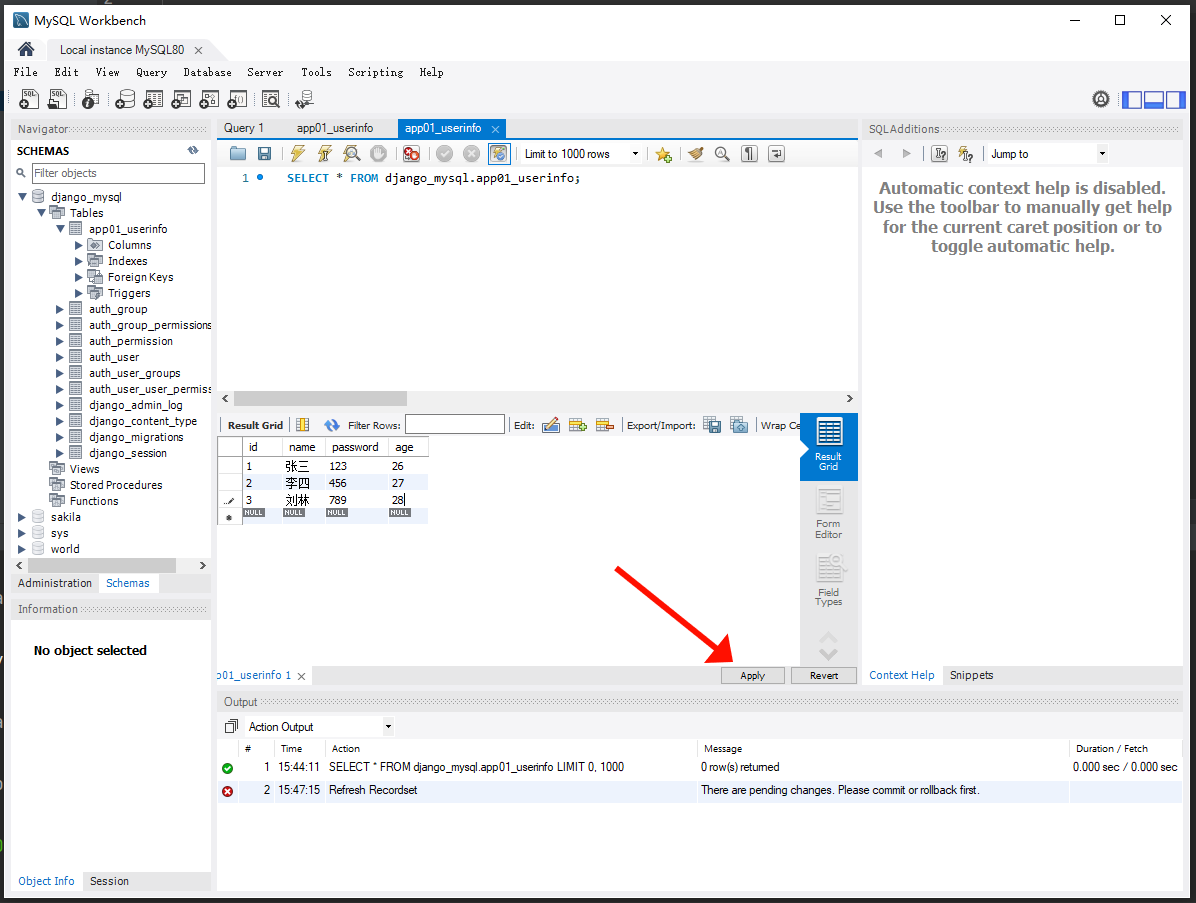Collapse the django_mysql schema
This screenshot has width=1196, height=903.
pos(23,197)
